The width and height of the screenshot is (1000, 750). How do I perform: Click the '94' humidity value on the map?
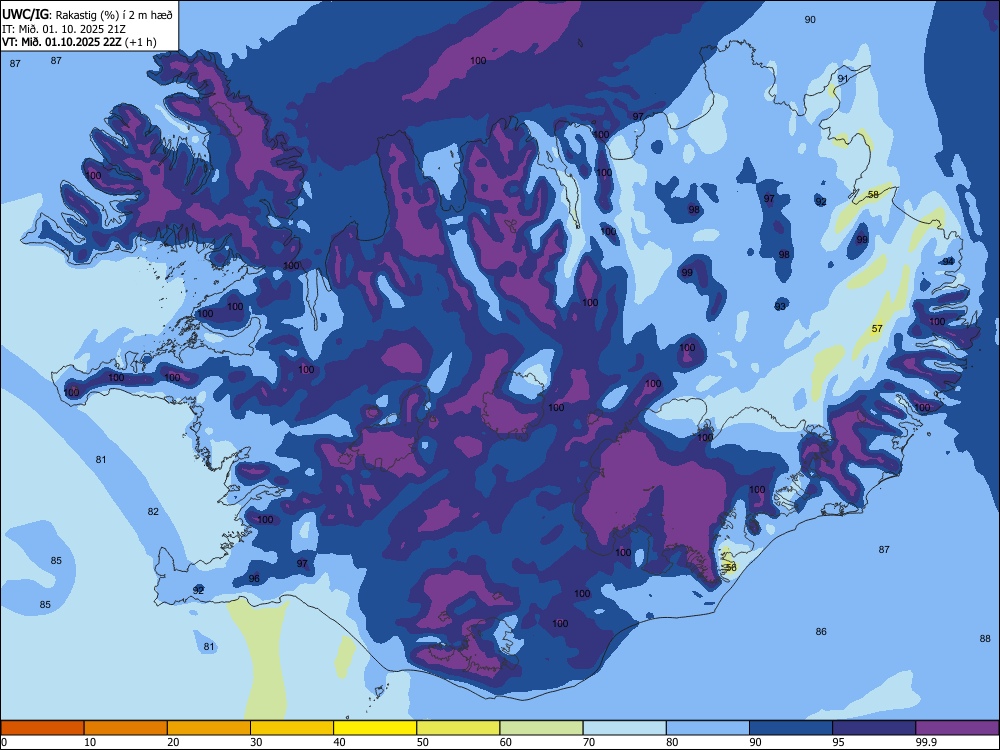tap(948, 261)
